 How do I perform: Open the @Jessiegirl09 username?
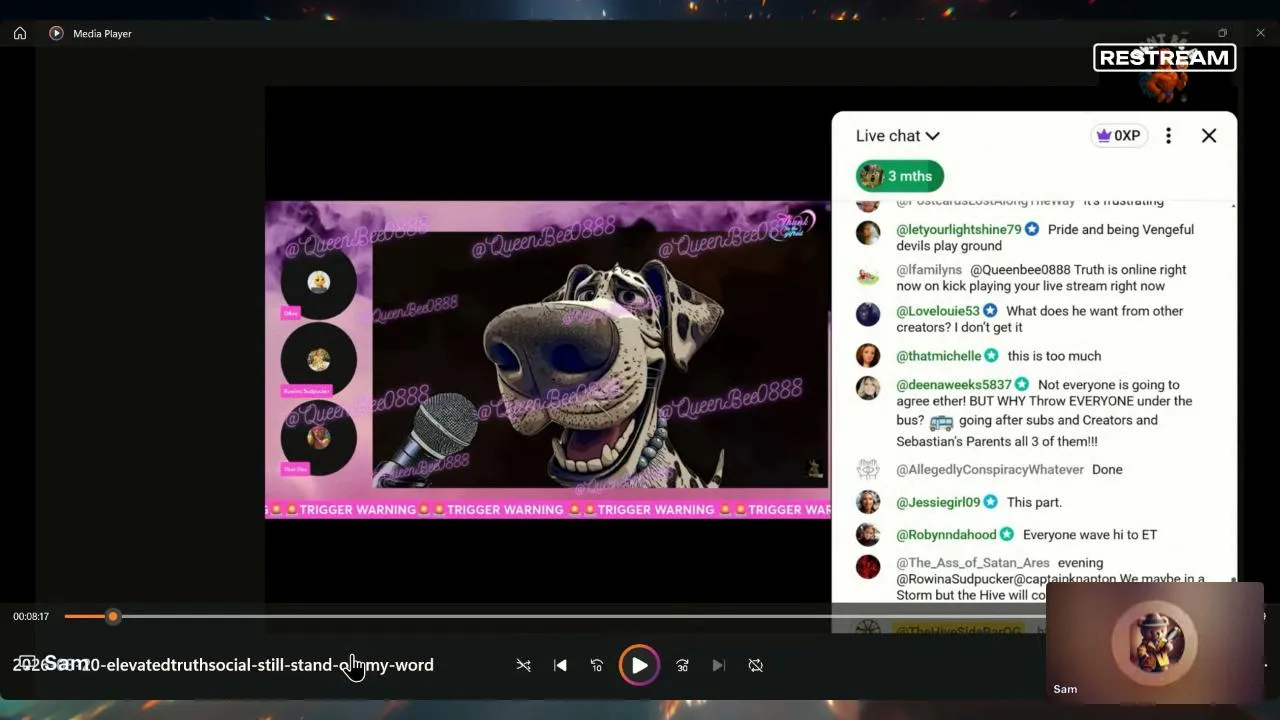click(938, 502)
